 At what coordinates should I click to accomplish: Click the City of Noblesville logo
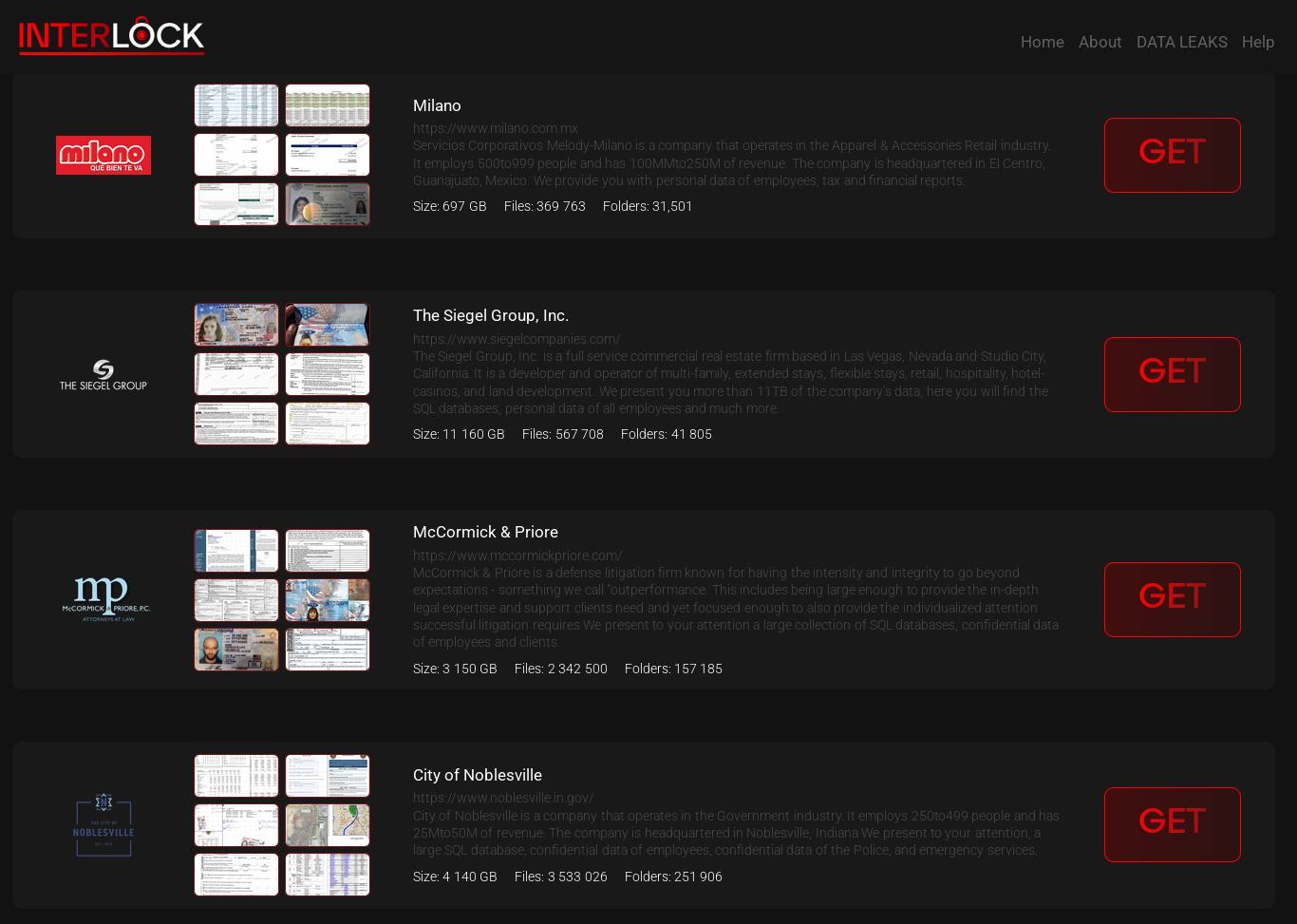(x=103, y=824)
